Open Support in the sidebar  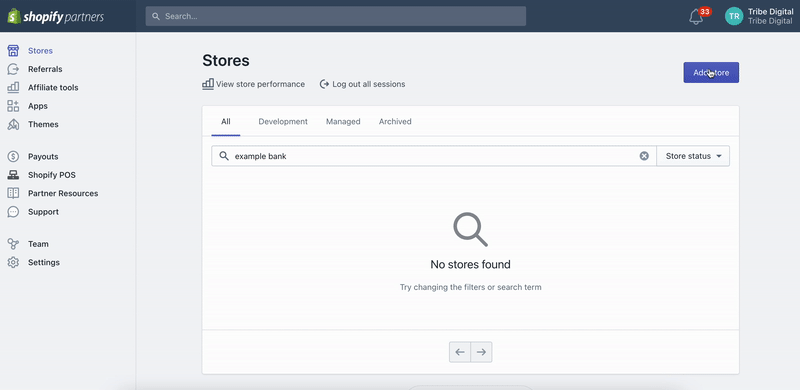click(x=43, y=211)
